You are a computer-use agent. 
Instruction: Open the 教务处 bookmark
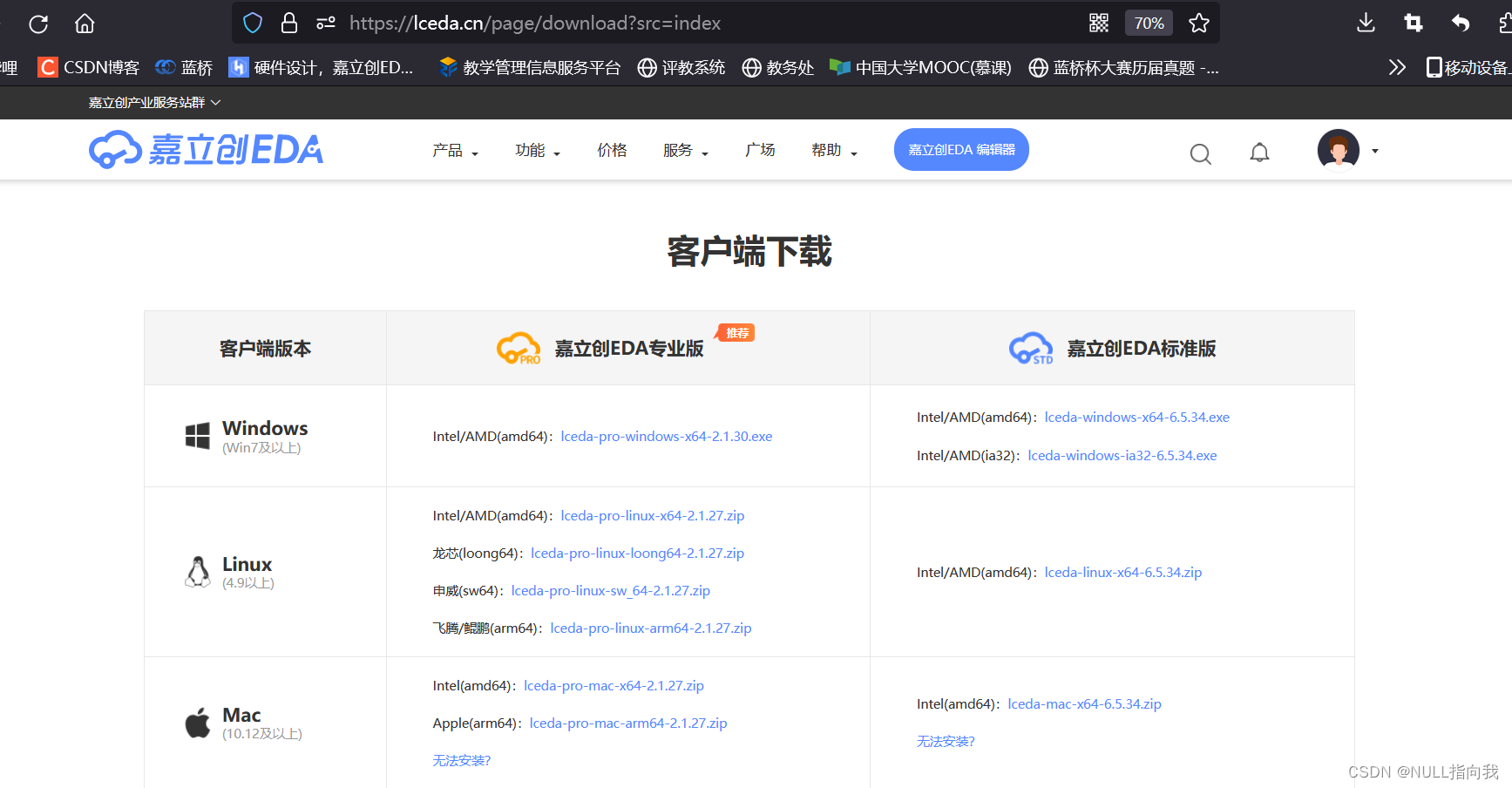coord(778,67)
